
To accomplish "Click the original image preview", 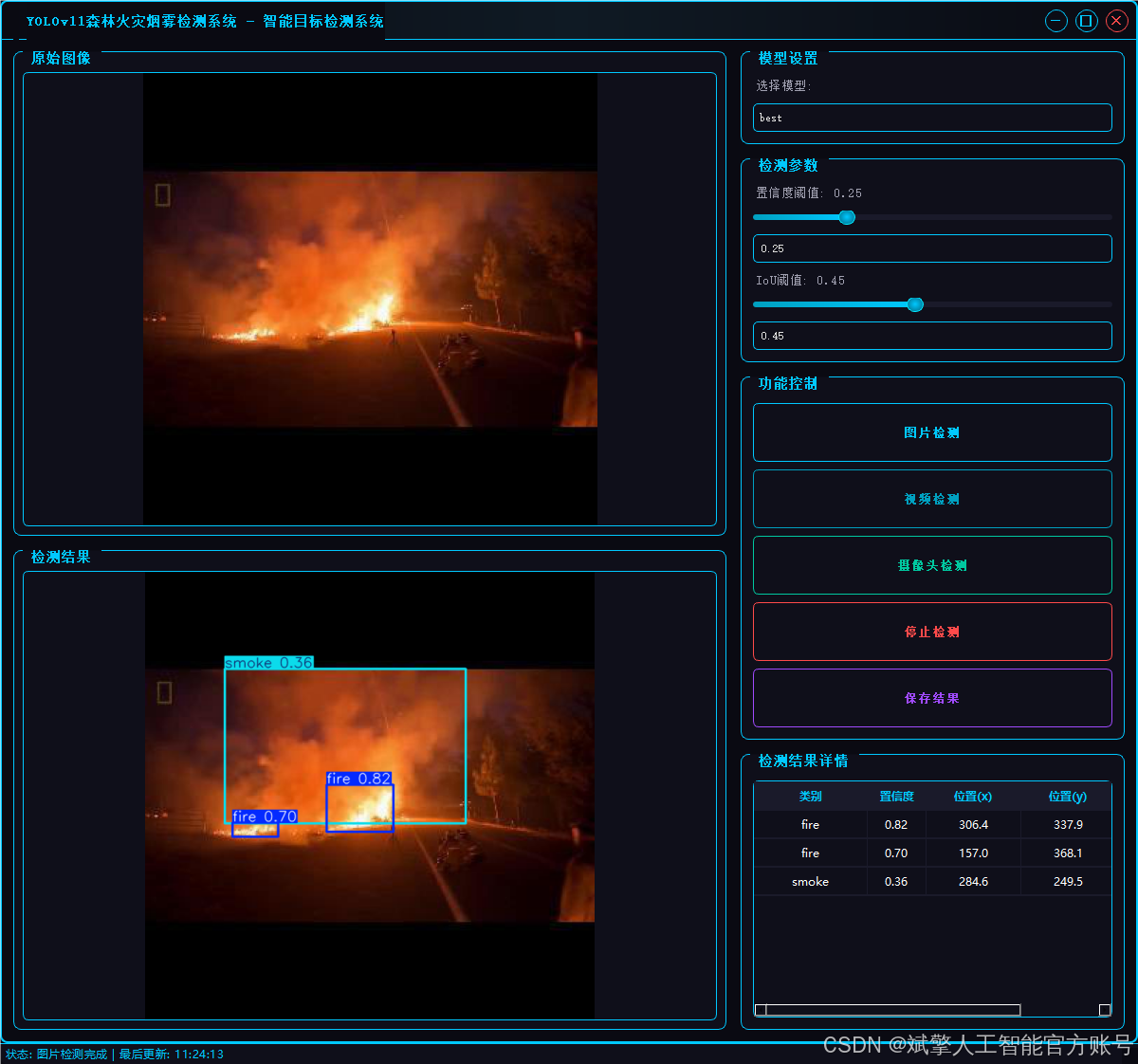I will coord(370,299).
